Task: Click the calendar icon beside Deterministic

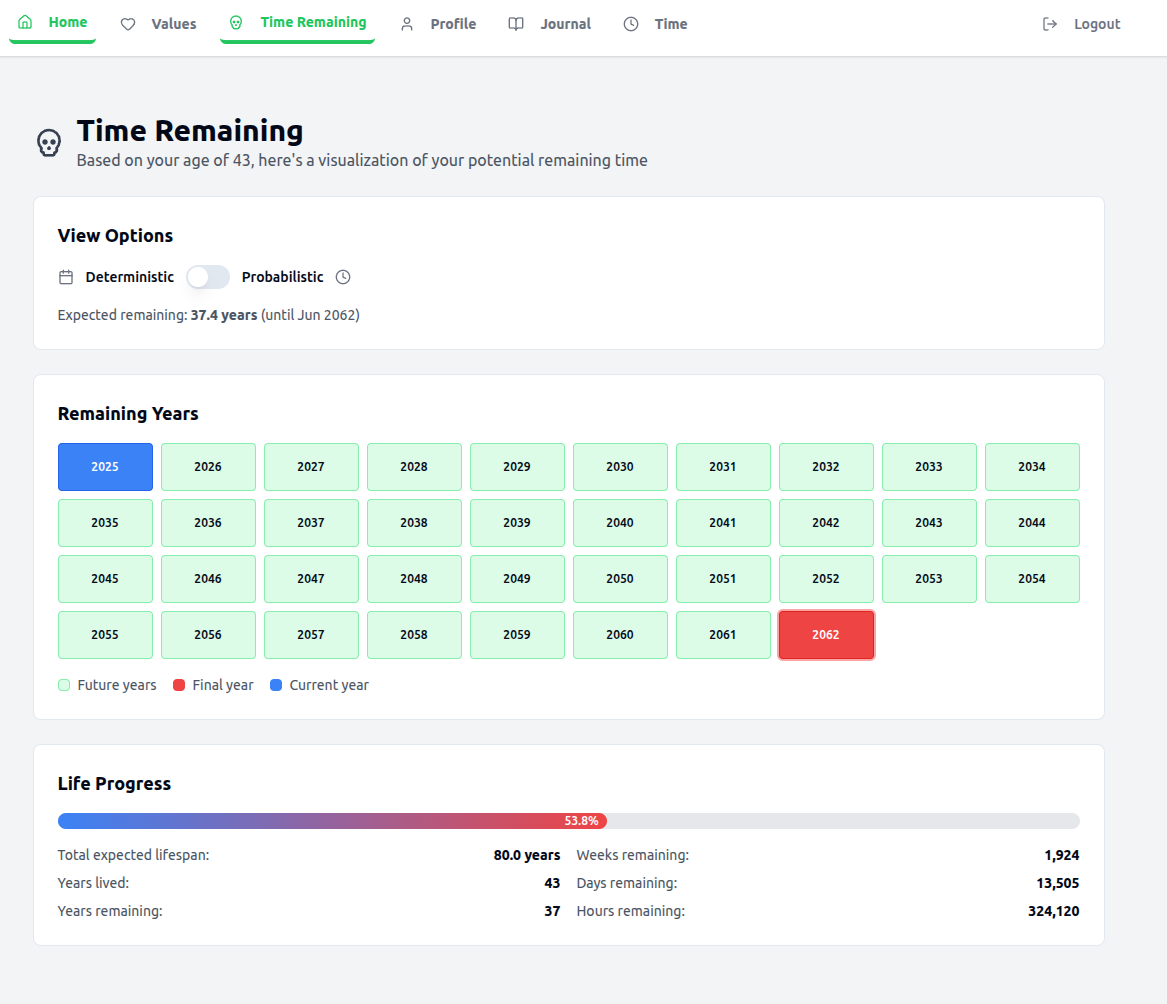Action: coord(66,277)
